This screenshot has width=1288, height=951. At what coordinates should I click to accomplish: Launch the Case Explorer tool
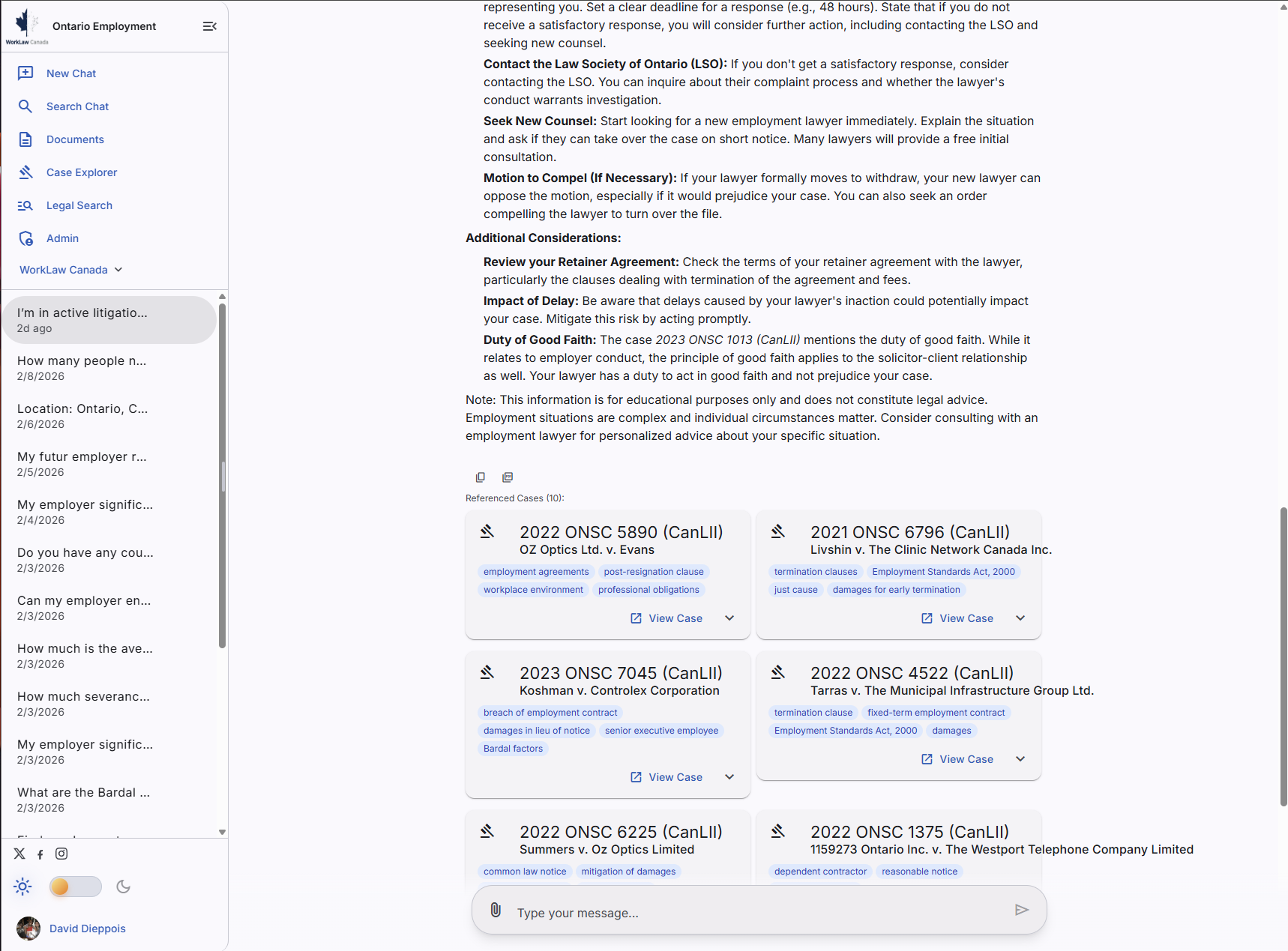tap(81, 172)
